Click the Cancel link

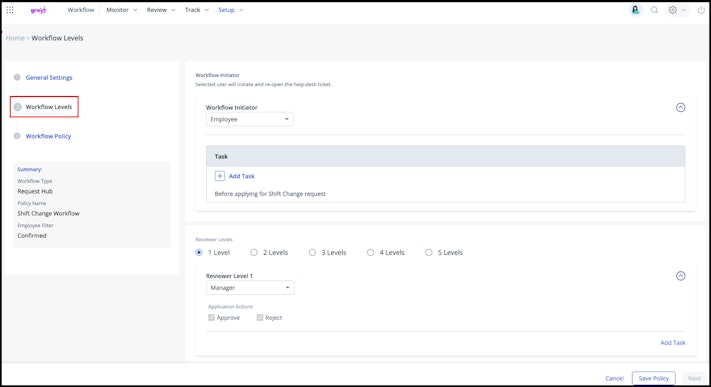614,378
